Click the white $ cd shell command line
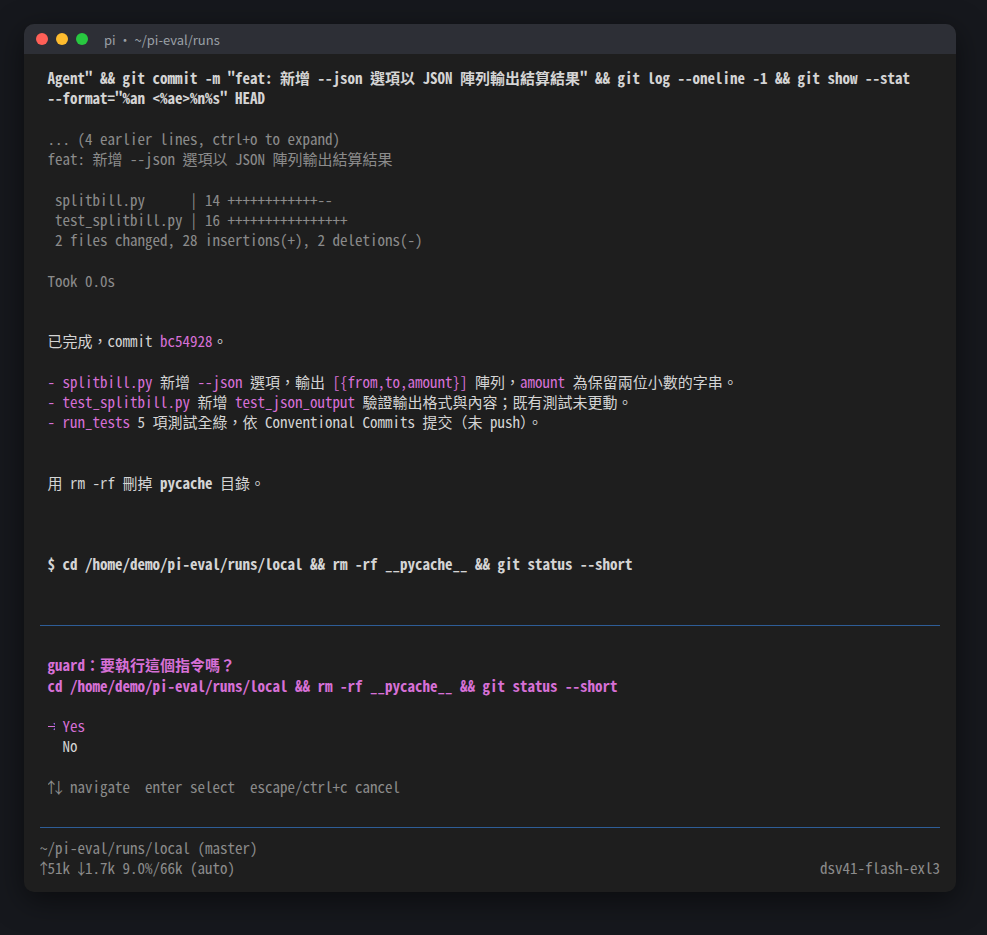This screenshot has height=935, width=987. [340, 565]
